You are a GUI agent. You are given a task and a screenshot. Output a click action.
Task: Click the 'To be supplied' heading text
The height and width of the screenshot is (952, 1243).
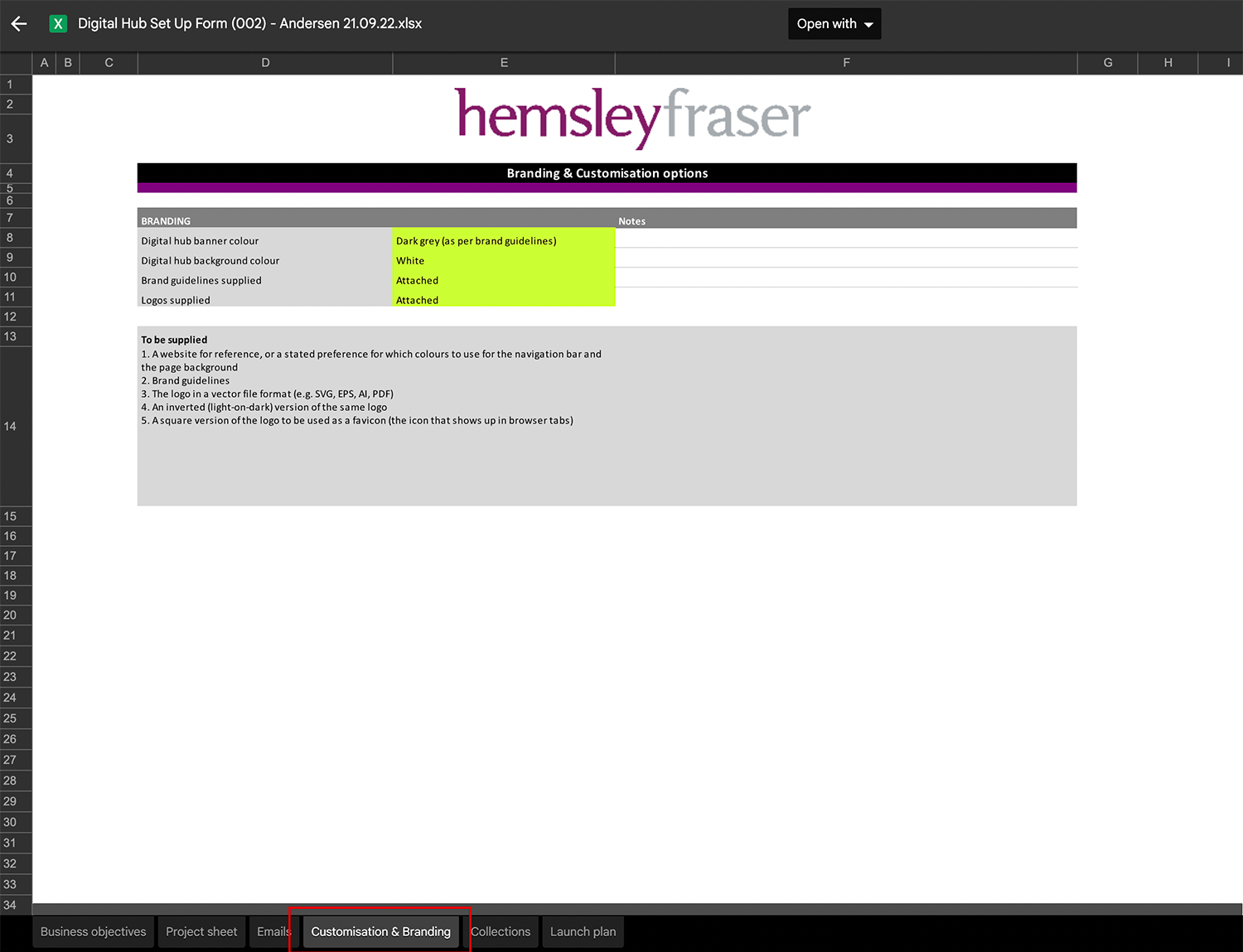pyautogui.click(x=174, y=340)
